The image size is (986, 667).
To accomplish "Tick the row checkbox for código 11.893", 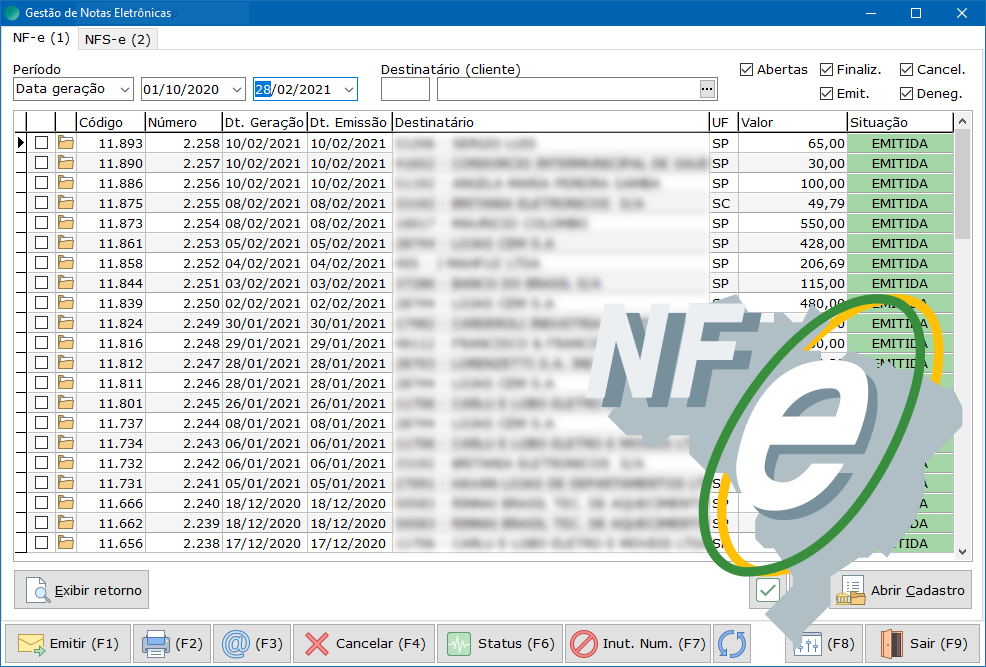I will coord(42,143).
